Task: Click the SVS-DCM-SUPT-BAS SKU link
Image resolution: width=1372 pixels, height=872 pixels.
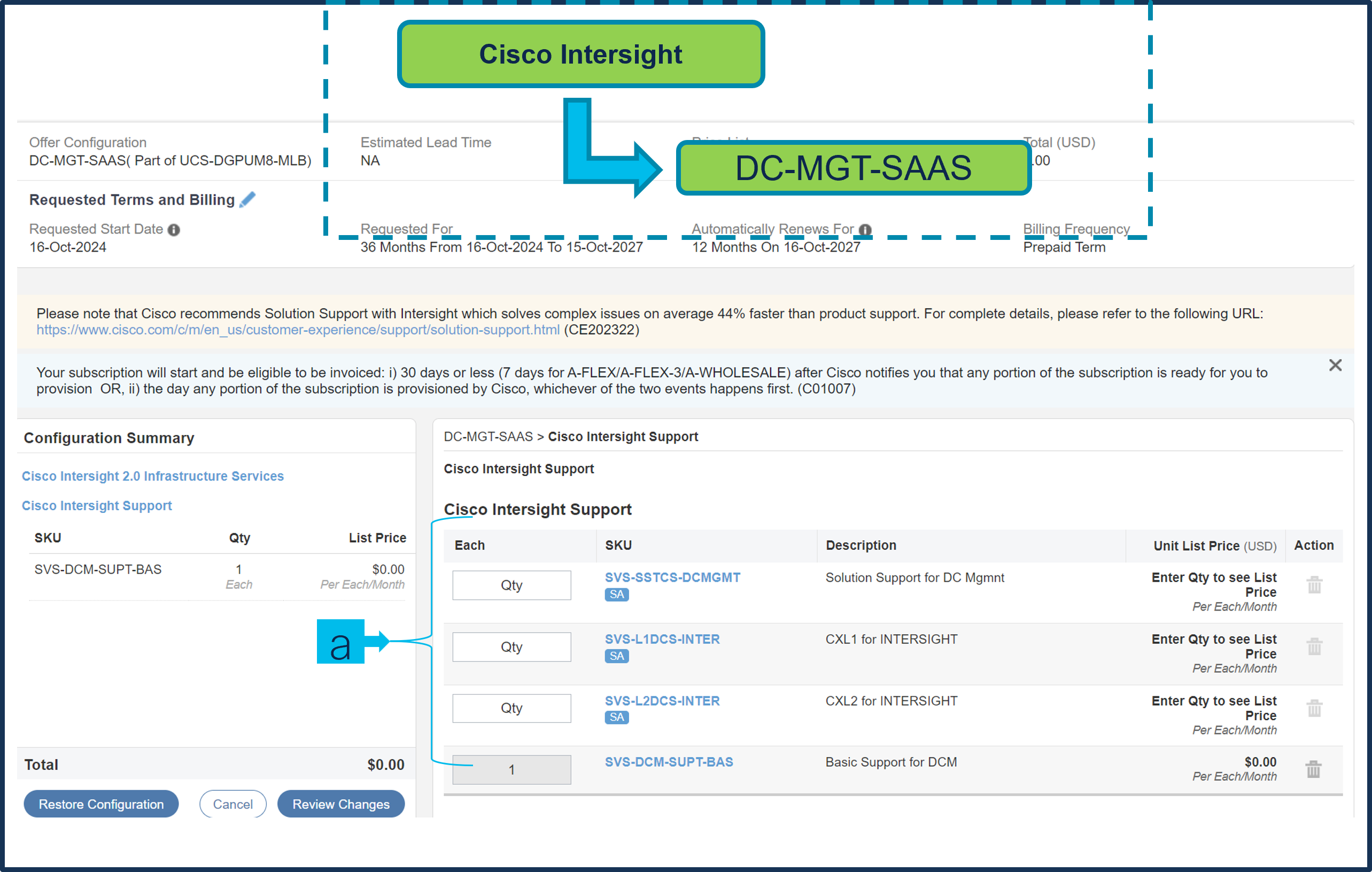Action: point(669,761)
